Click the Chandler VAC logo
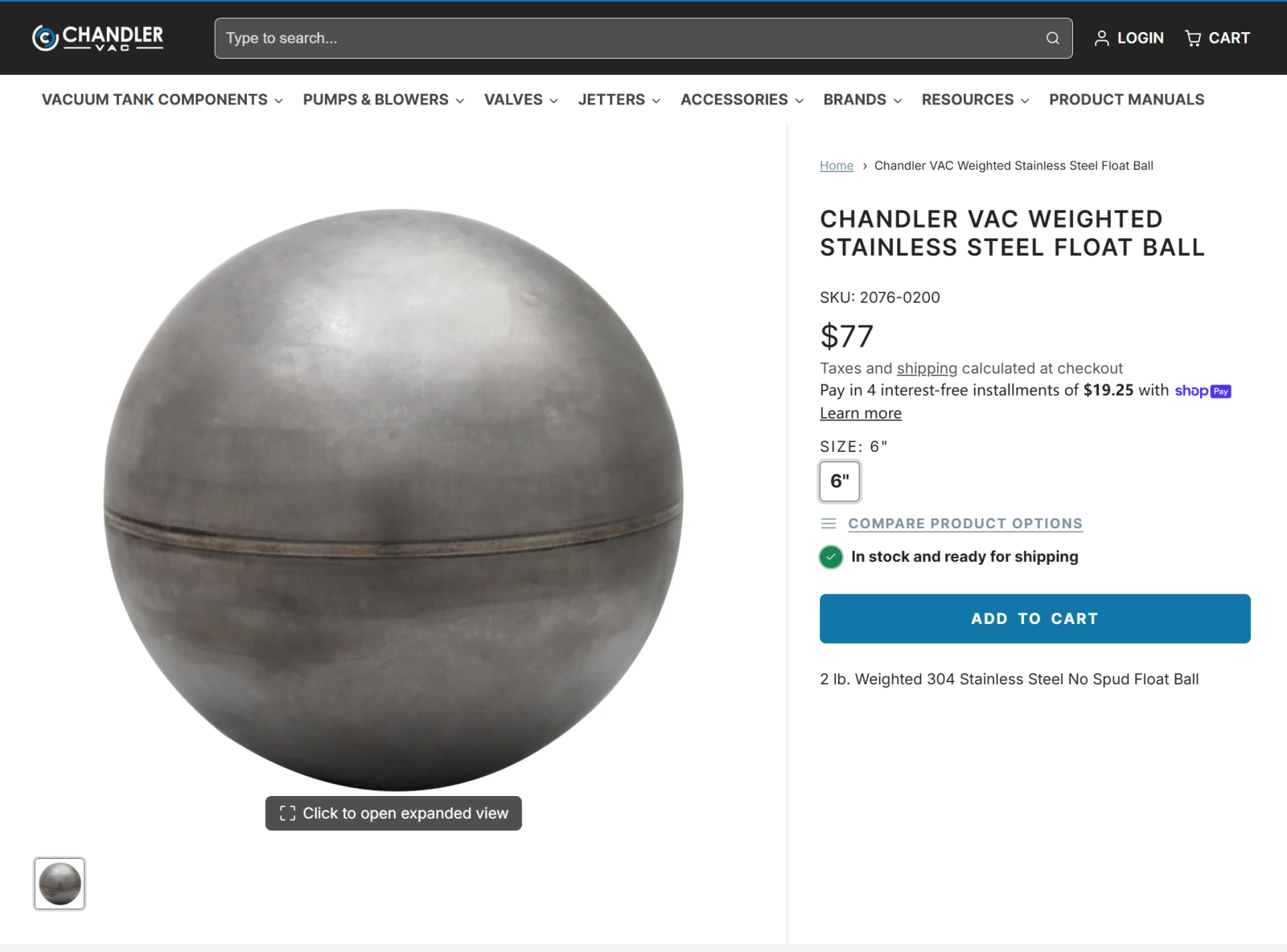Screen dimensions: 1287x952 (x=97, y=38)
